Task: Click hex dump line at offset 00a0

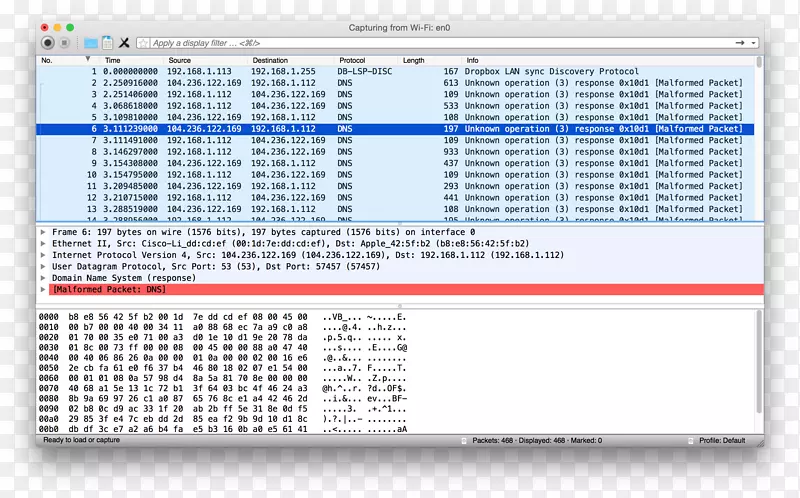Action: click(222, 419)
